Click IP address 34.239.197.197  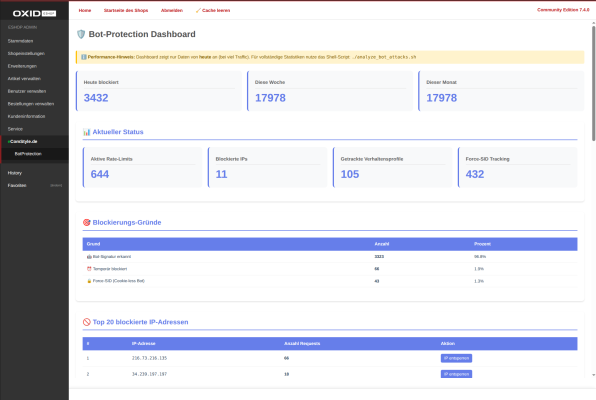[149, 374]
